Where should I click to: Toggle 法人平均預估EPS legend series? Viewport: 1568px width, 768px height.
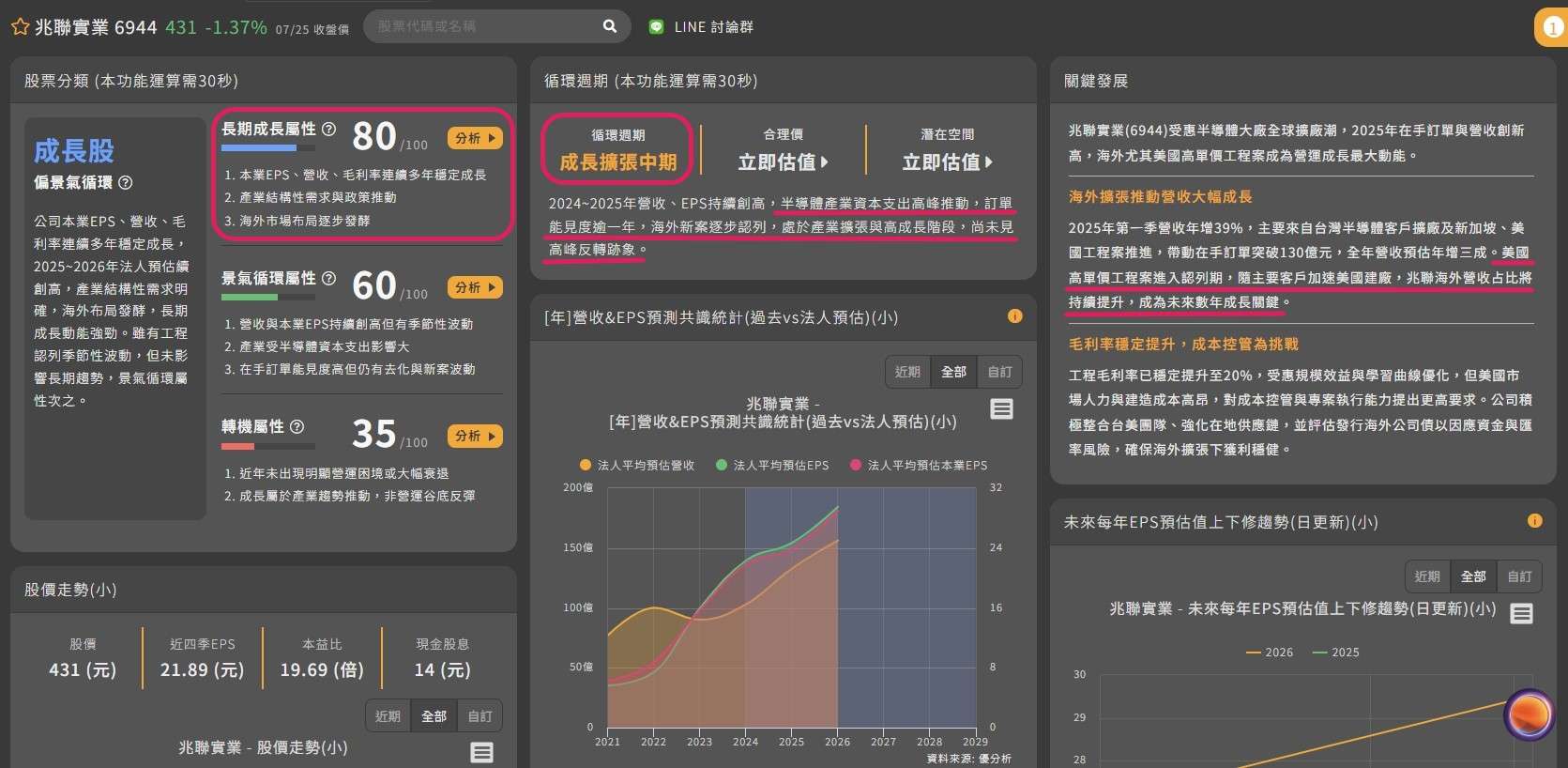(x=772, y=465)
